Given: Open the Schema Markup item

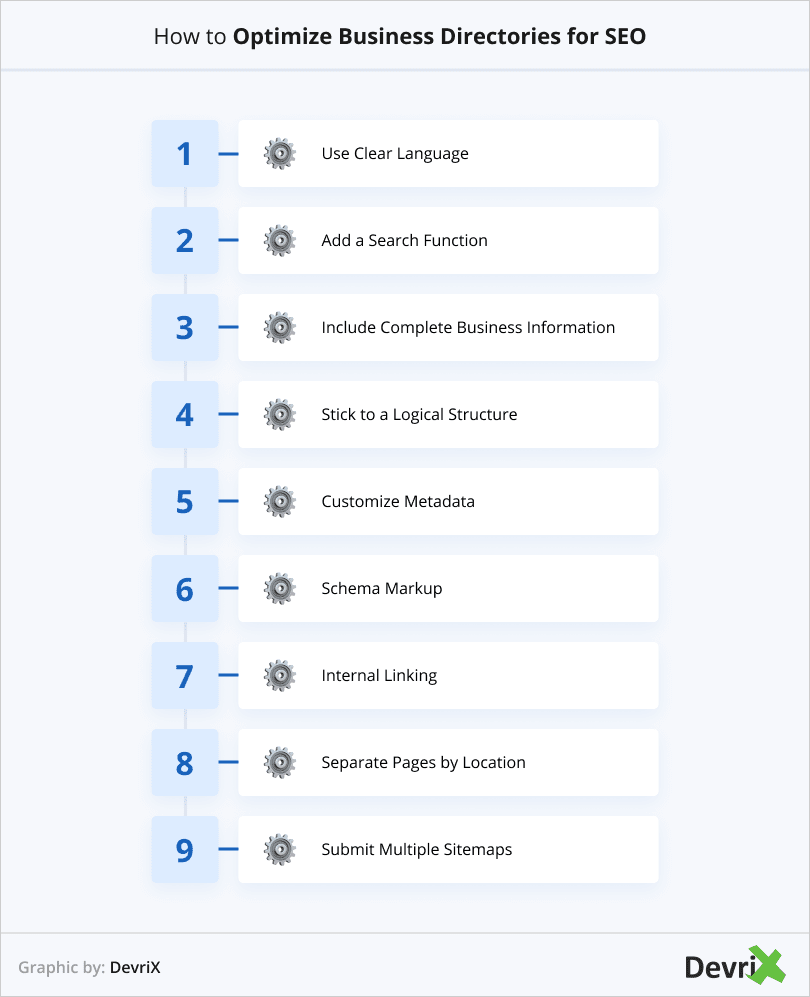Looking at the screenshot, I should 381,589.
